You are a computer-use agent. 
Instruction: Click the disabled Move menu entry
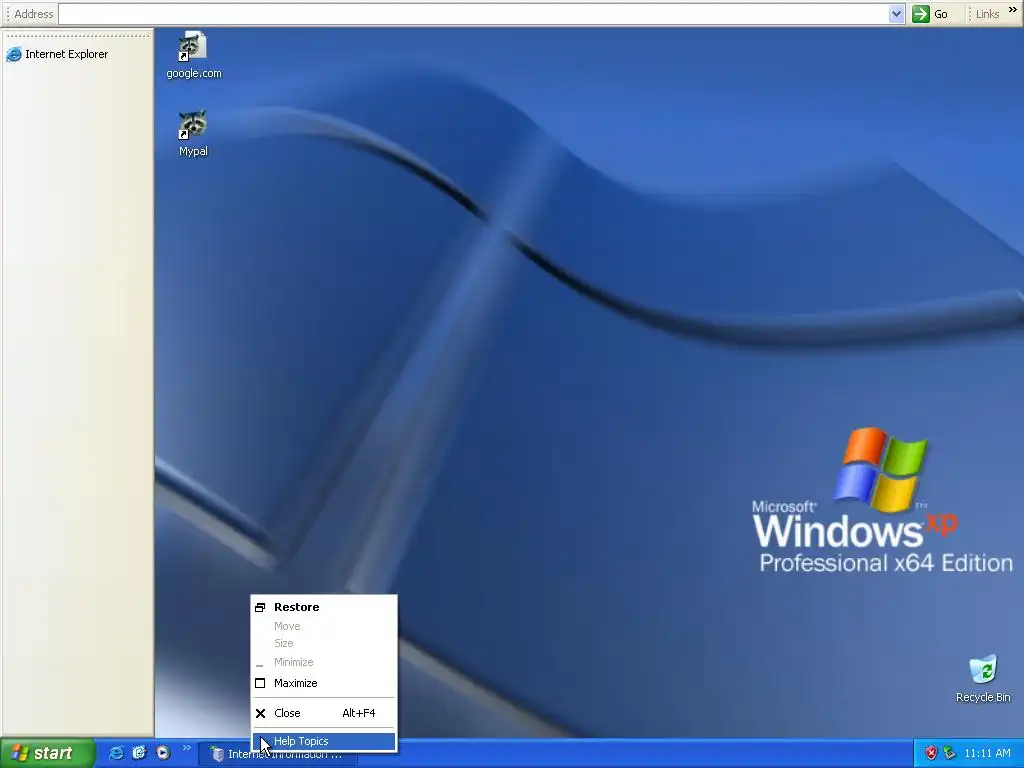(324, 626)
